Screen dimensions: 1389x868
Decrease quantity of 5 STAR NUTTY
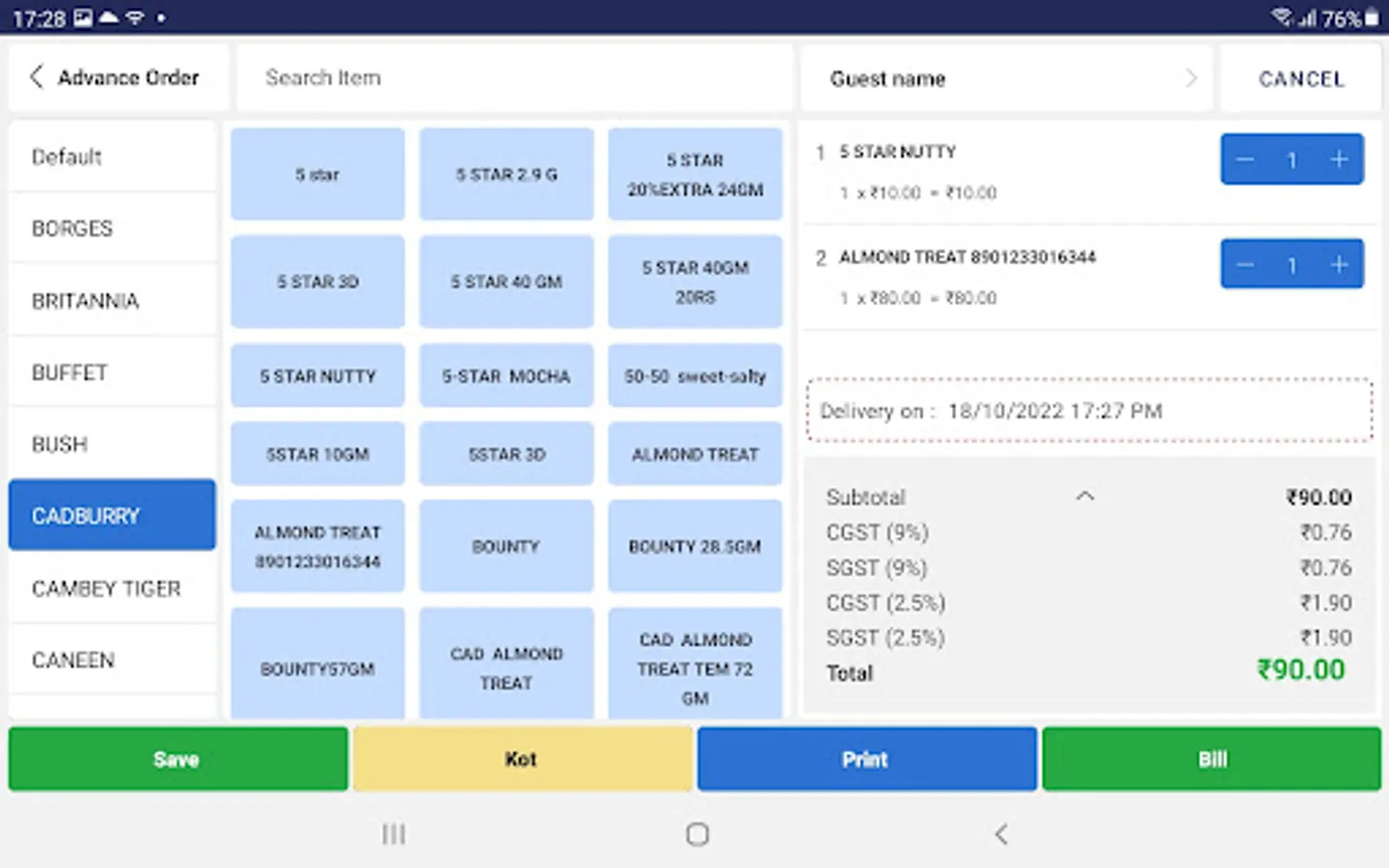point(1245,160)
